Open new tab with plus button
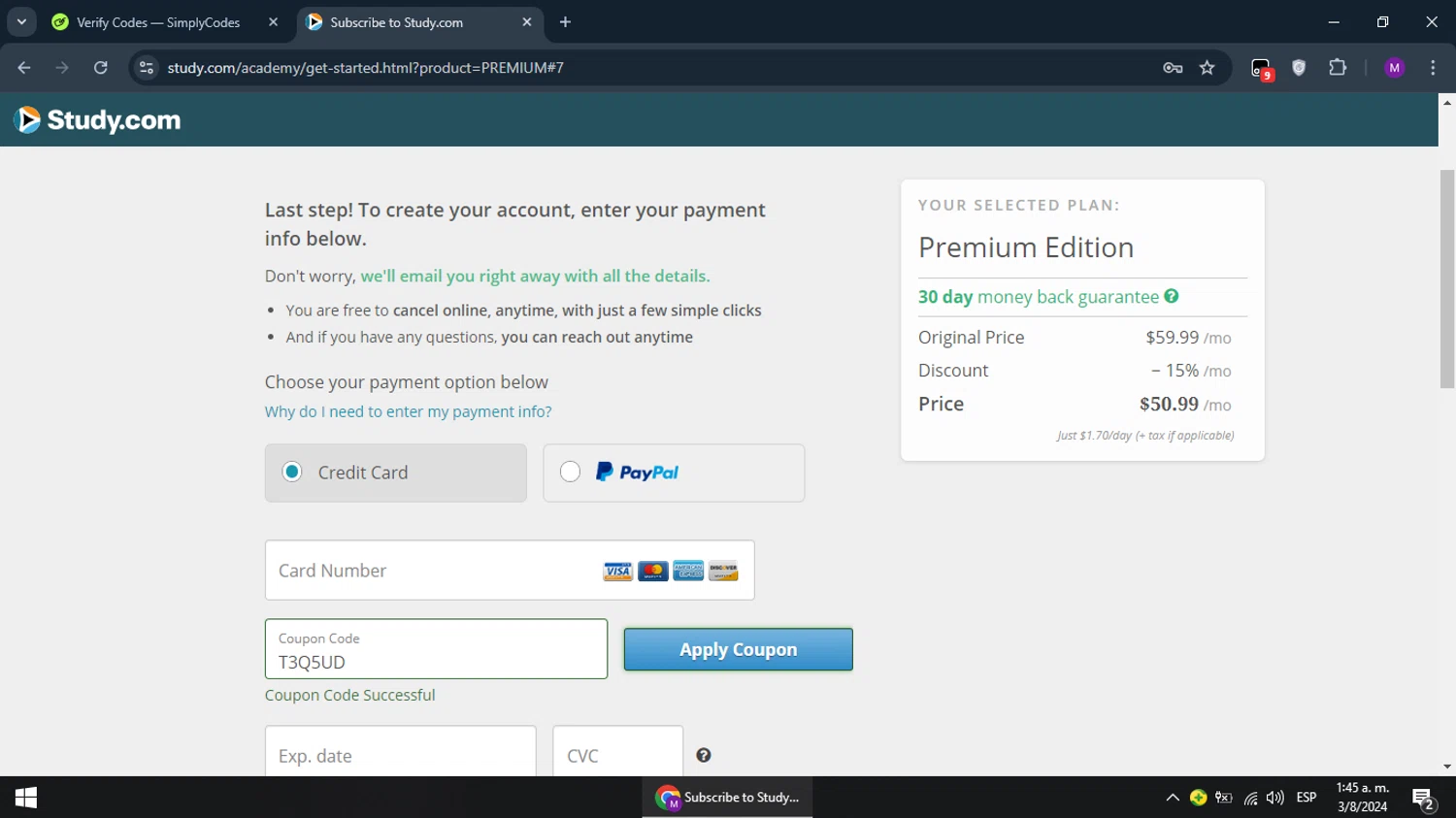Screen dimensions: 1456x818 pos(566,22)
